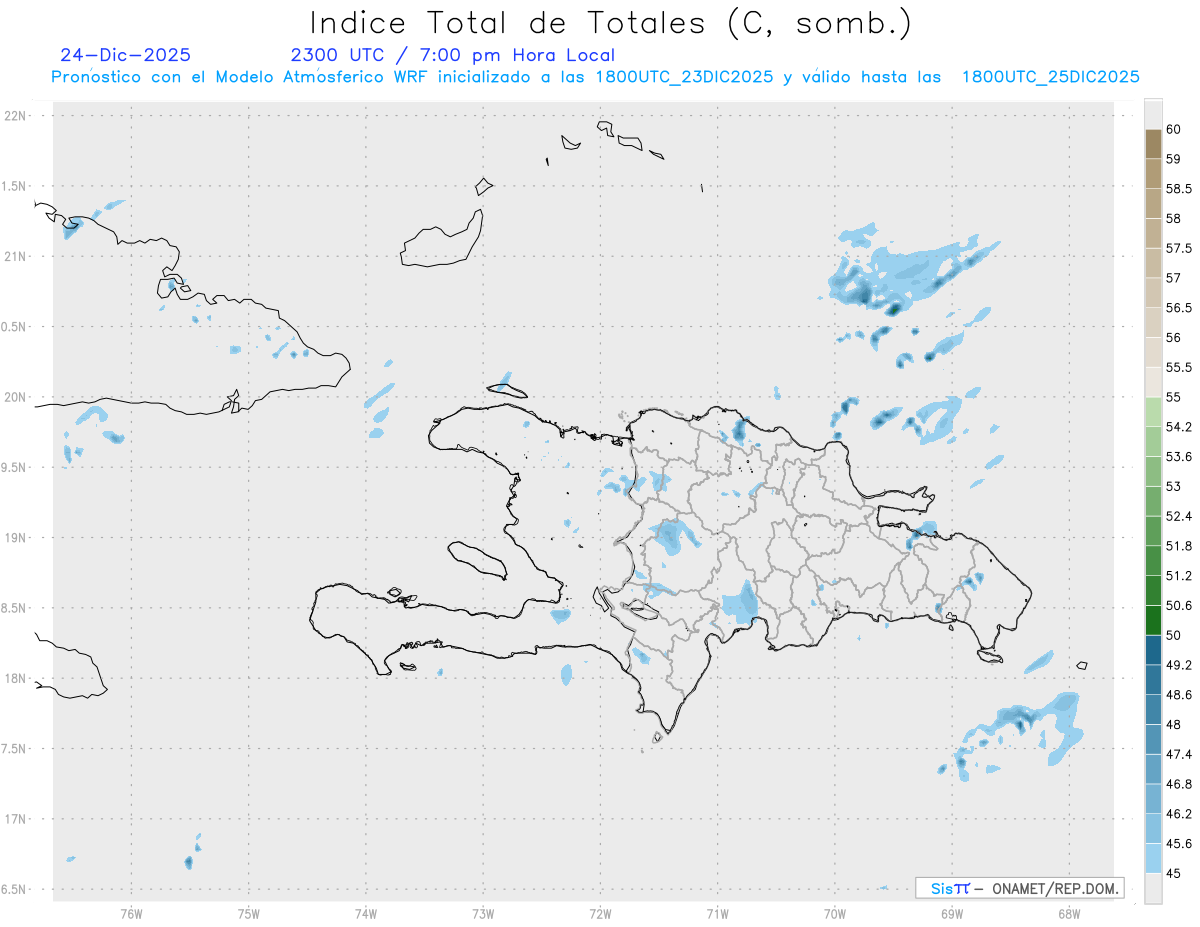Click the "59" value on the color scale
Image resolution: width=1200 pixels, height=927 pixels.
1174,159
